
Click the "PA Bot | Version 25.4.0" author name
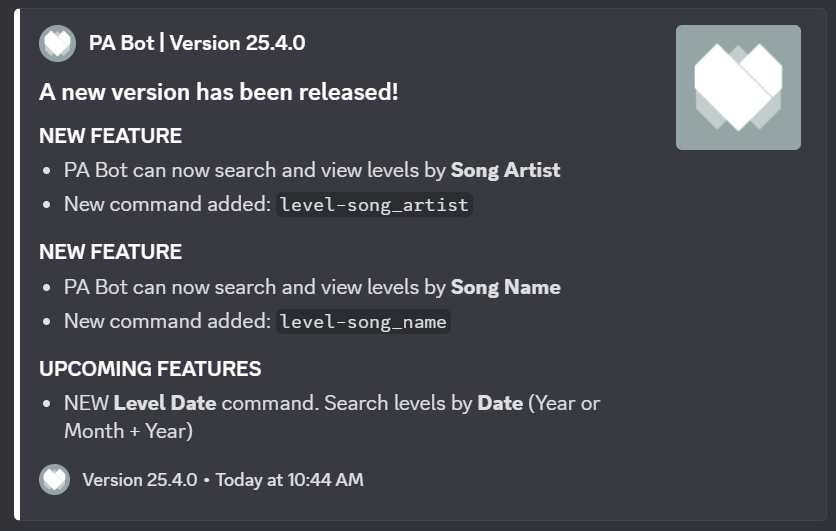[x=197, y=43]
